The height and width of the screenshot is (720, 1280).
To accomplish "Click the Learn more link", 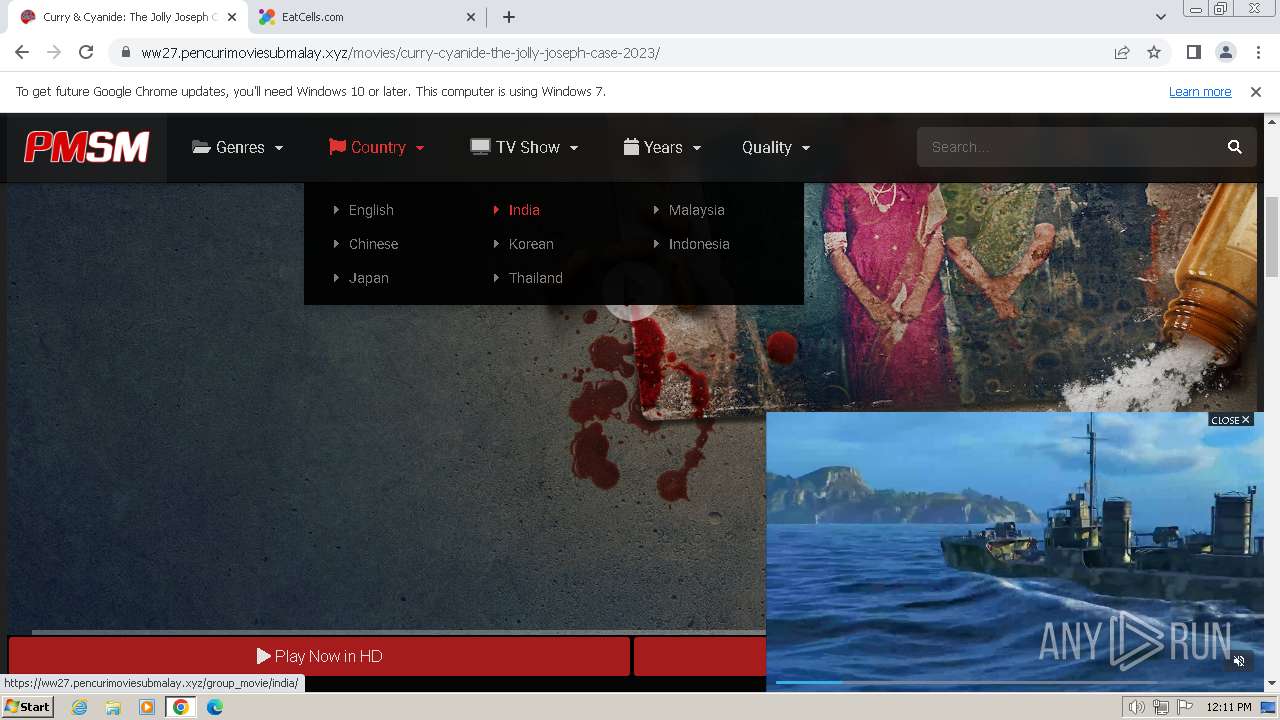I will point(1200,91).
